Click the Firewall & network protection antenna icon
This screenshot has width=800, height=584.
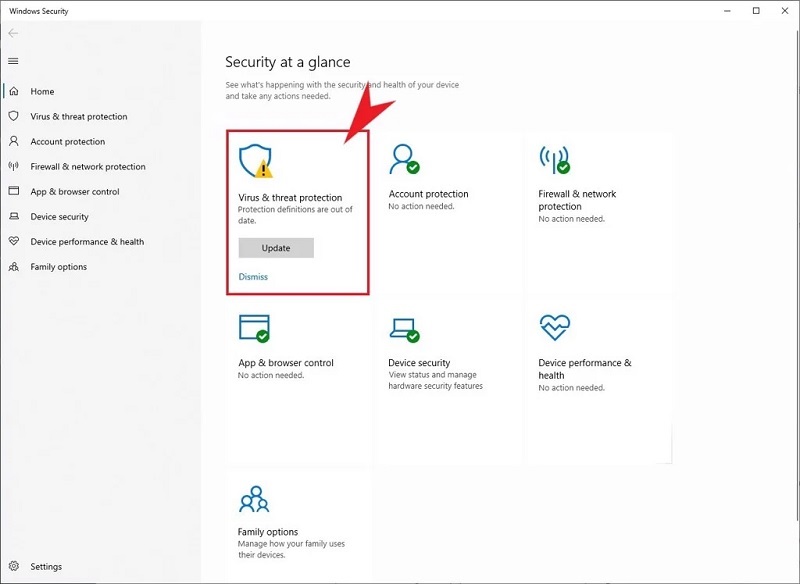[554, 159]
